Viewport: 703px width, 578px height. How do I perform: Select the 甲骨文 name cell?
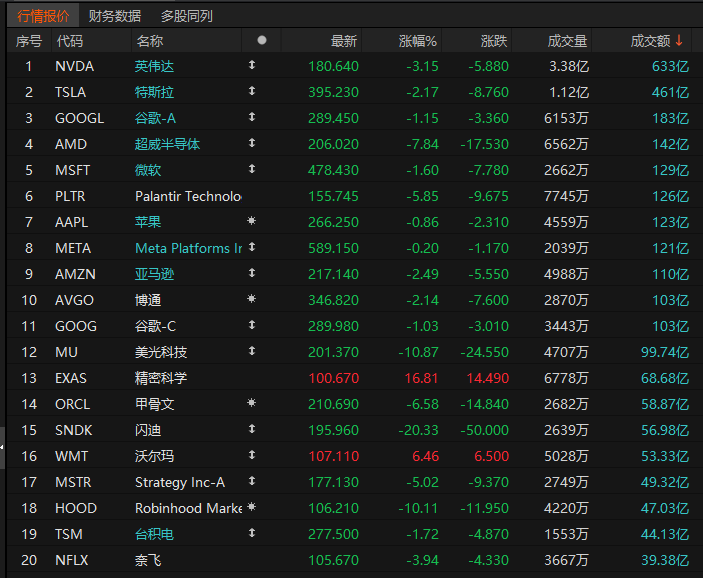[154, 404]
